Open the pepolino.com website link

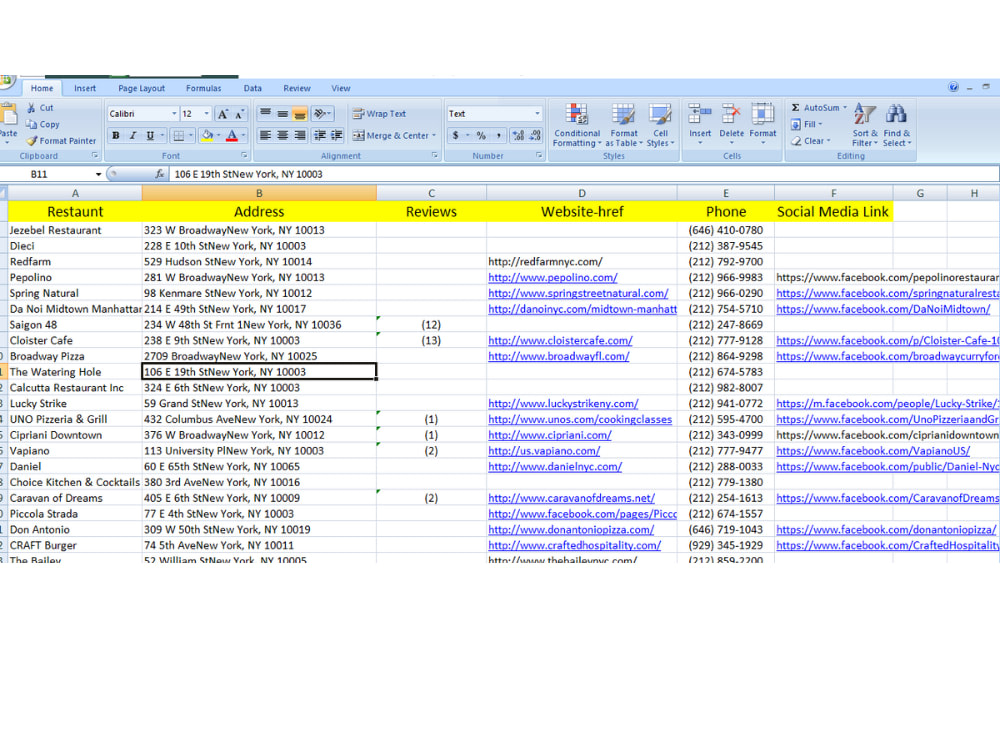[552, 277]
